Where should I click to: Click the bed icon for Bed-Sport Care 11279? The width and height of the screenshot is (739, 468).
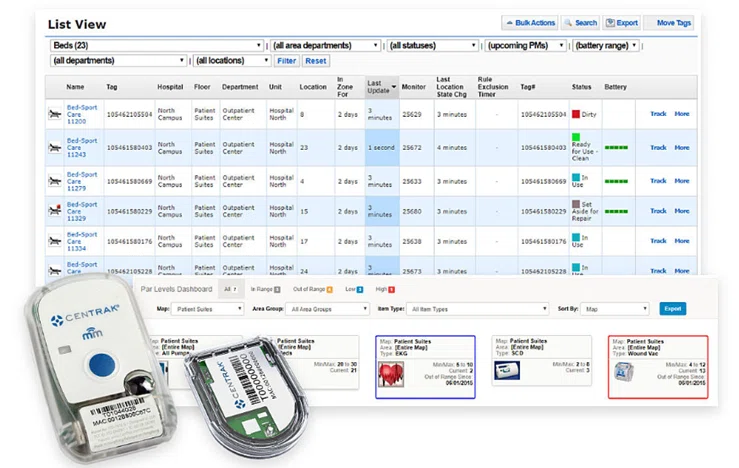tap(55, 181)
